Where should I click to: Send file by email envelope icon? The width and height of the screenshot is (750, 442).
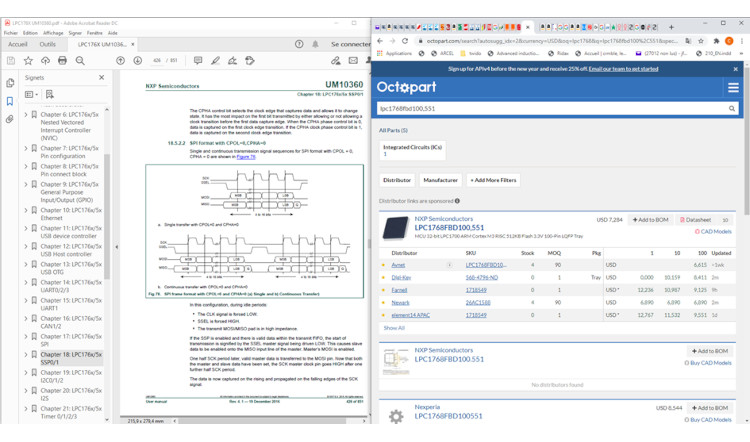353,61
